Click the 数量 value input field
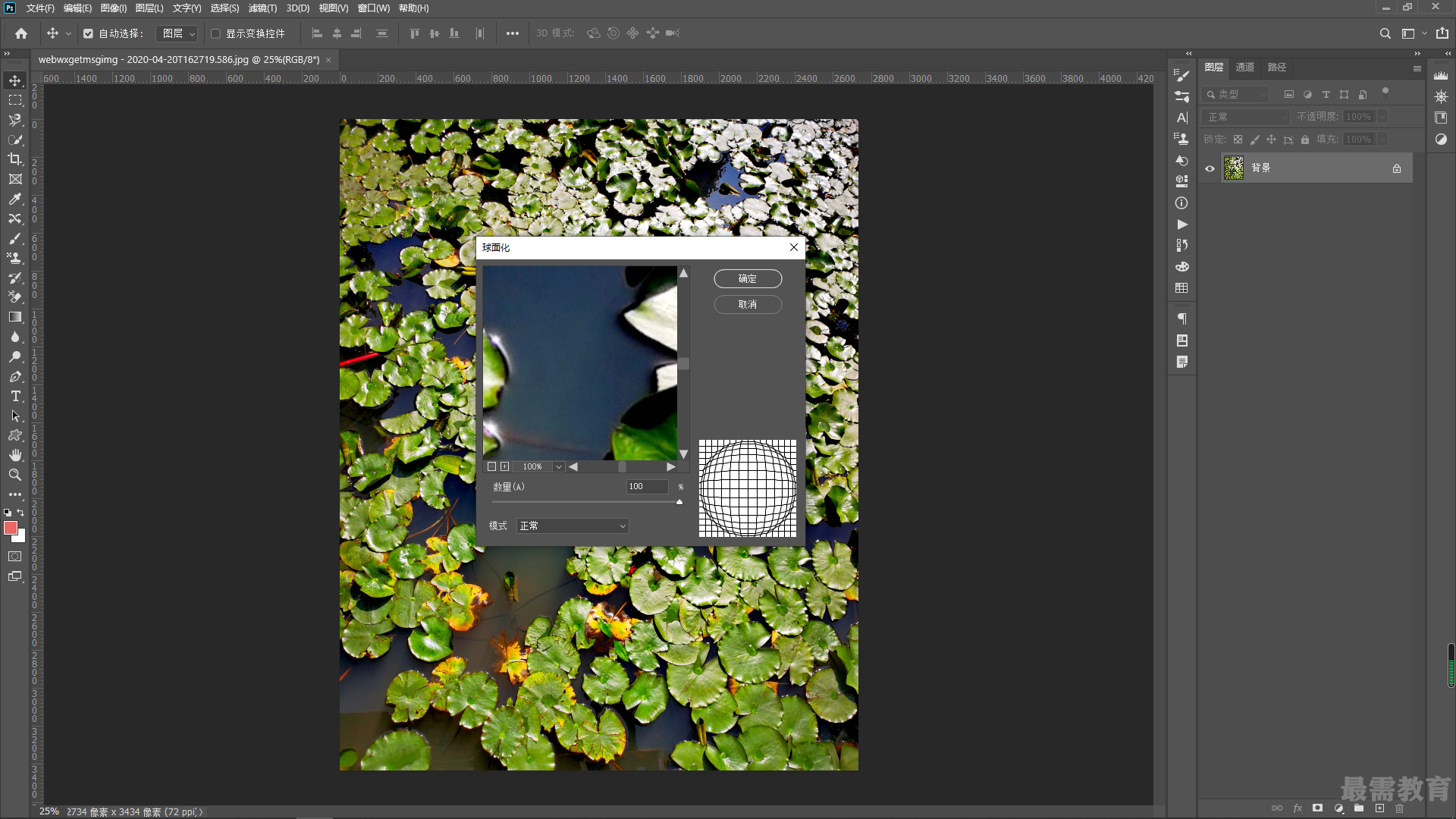Screen dimensions: 1456x819 648,487
